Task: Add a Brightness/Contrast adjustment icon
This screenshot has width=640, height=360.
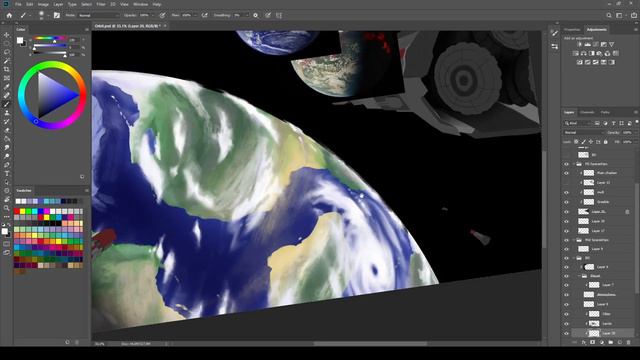Action: click(580, 44)
